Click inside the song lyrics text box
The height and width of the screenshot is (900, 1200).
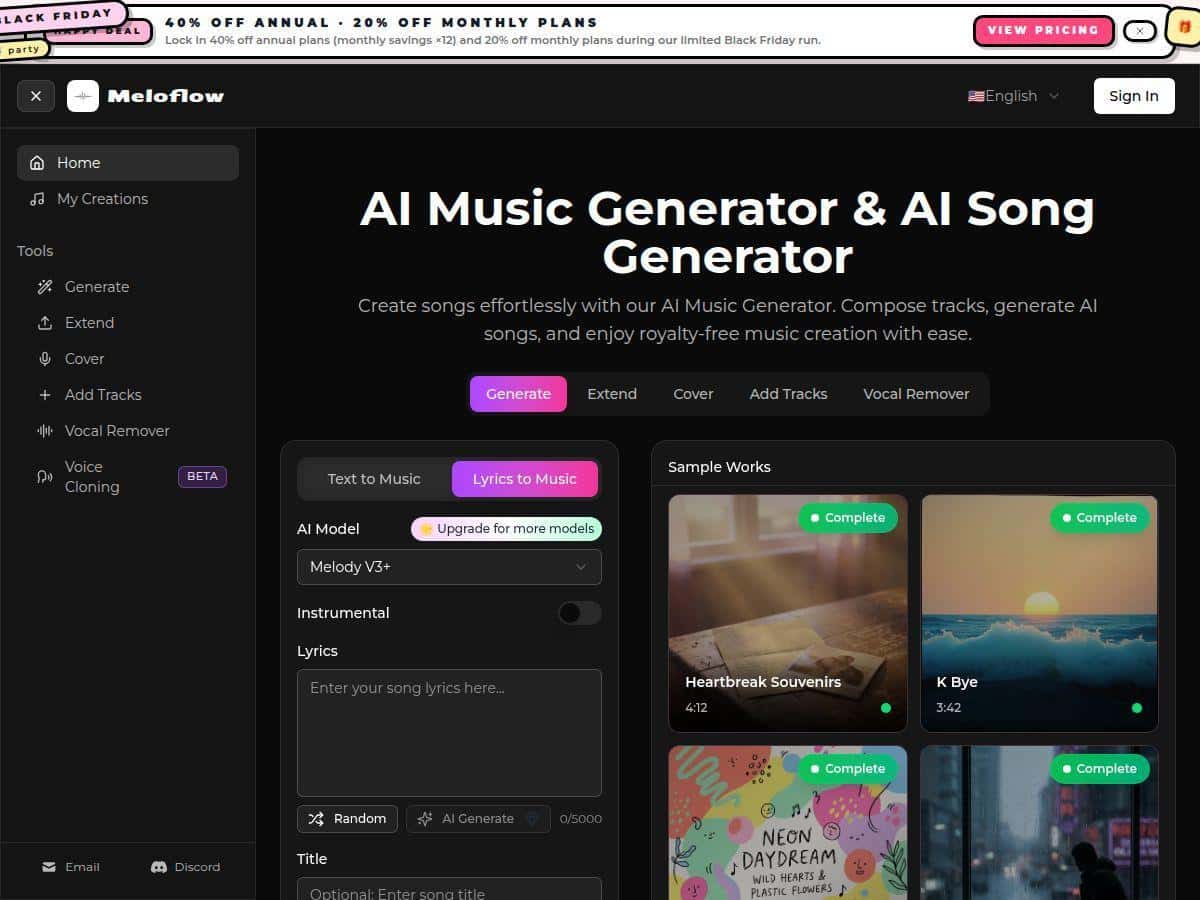448,733
